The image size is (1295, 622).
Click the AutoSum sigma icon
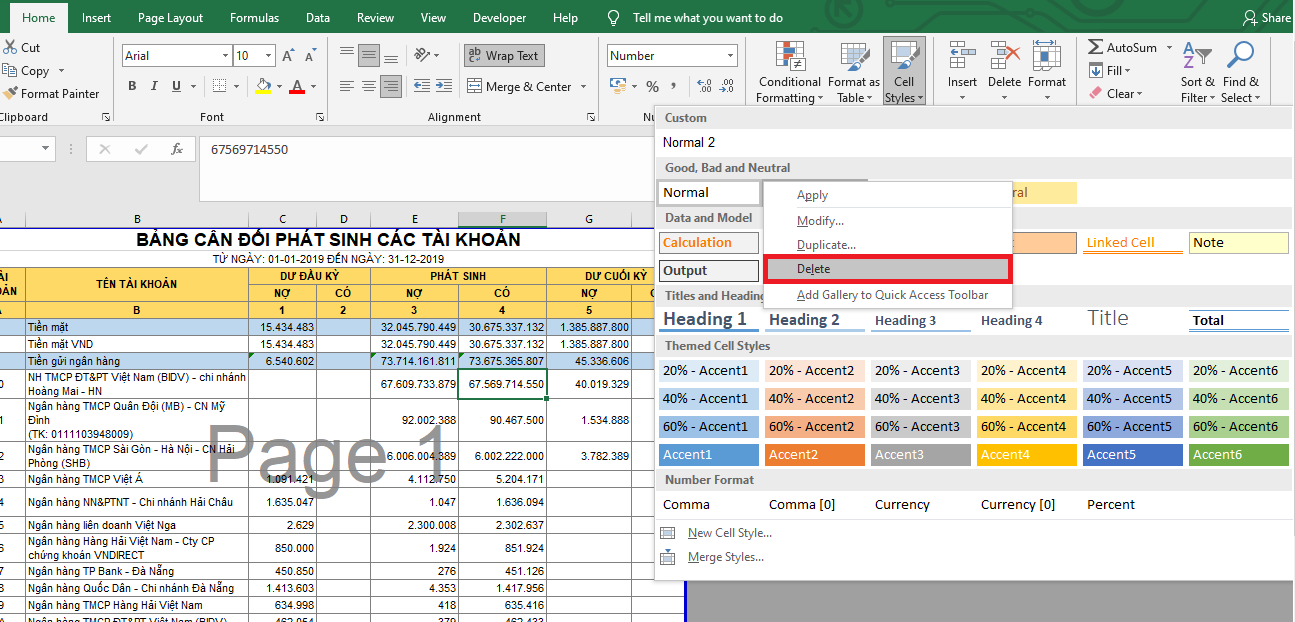click(1096, 48)
